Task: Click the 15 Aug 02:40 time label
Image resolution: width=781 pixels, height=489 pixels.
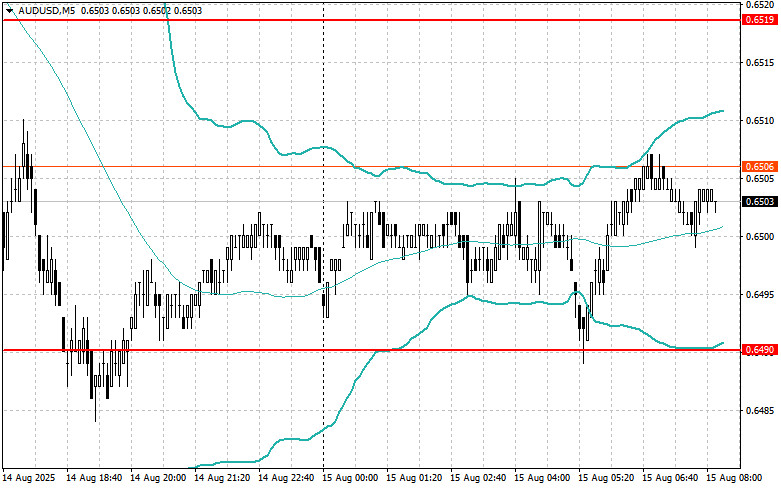Action: point(478,478)
